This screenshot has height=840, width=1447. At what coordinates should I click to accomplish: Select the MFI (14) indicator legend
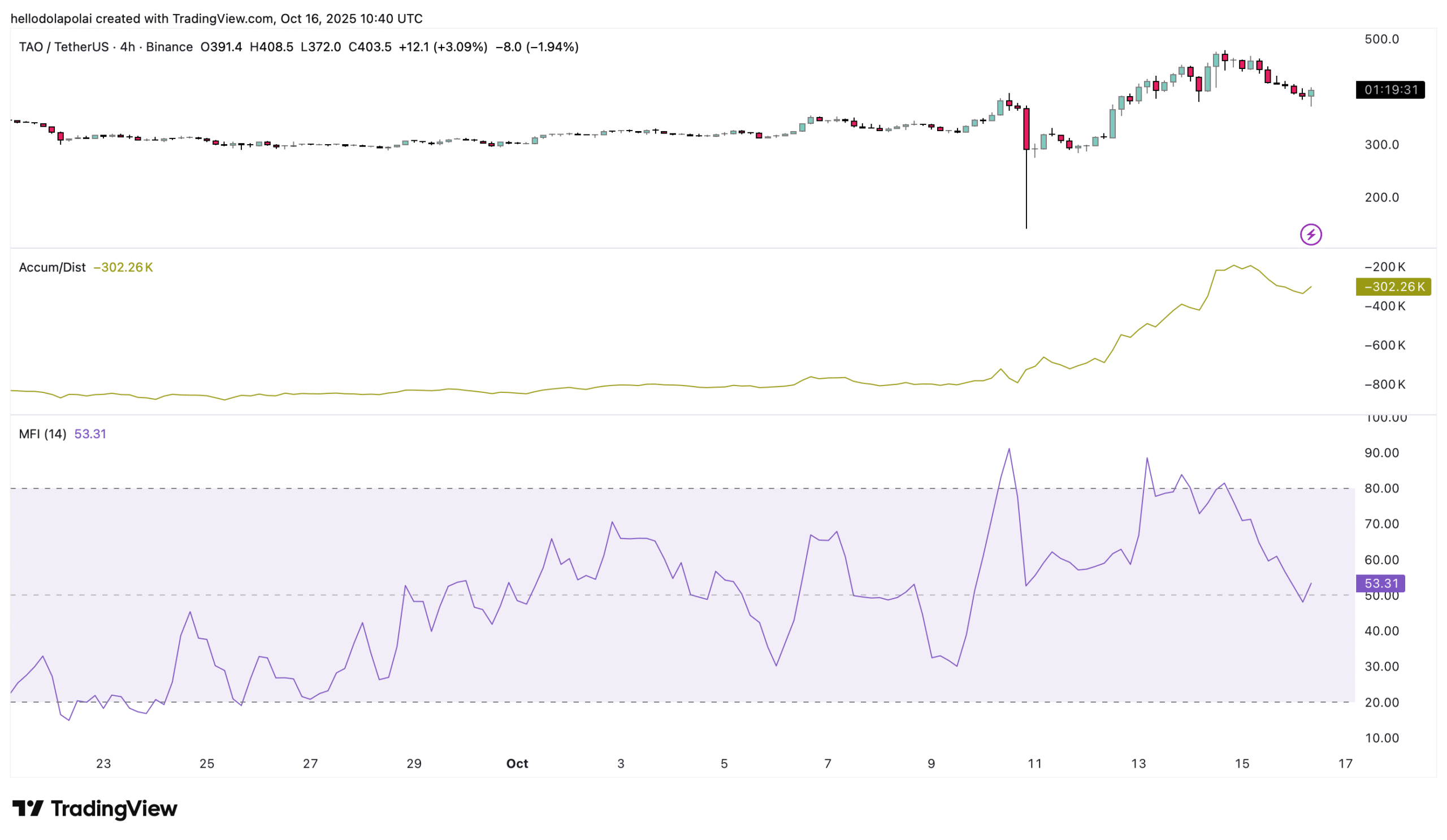pyautogui.click(x=42, y=434)
